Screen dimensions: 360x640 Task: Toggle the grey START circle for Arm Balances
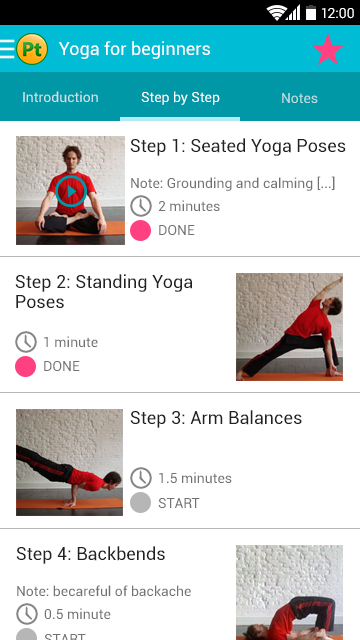coord(140,502)
